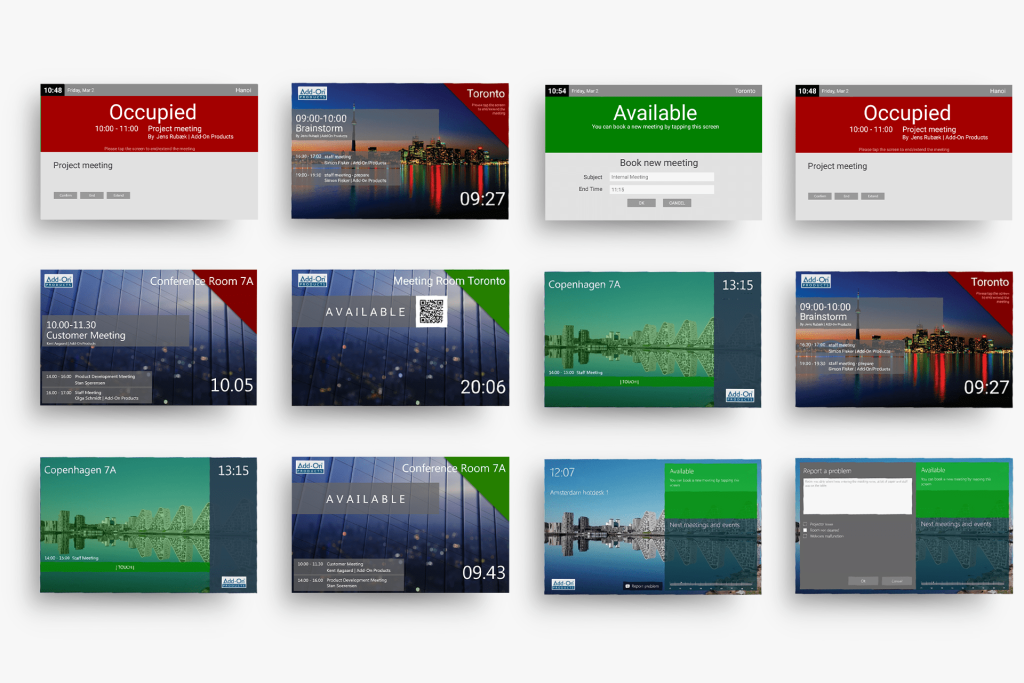Enable the Webcam malfunction checkbox

(806, 537)
